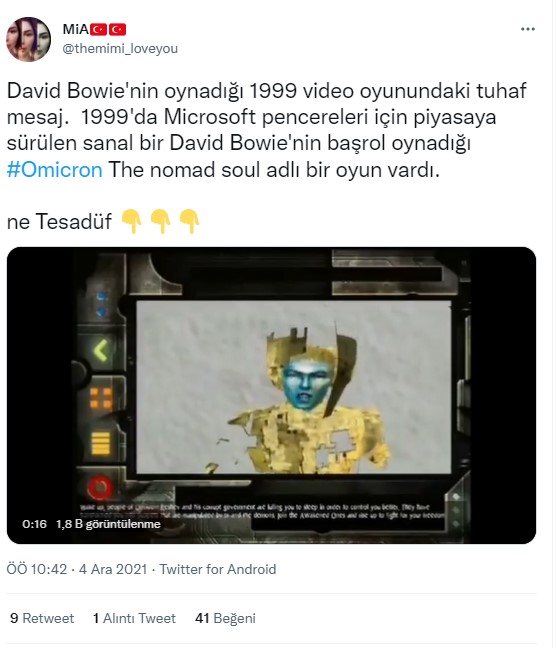Open the @themimi_loveyou handle
Viewport: 556px width, 648px height.
click(x=120, y=48)
